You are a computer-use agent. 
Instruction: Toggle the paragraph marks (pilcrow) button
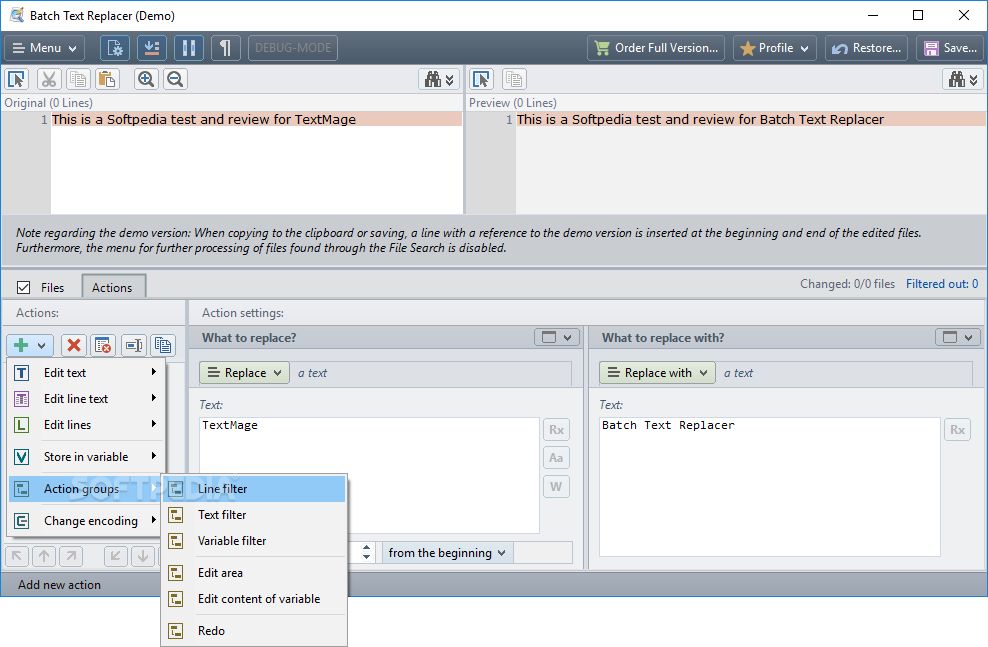pyautogui.click(x=226, y=48)
